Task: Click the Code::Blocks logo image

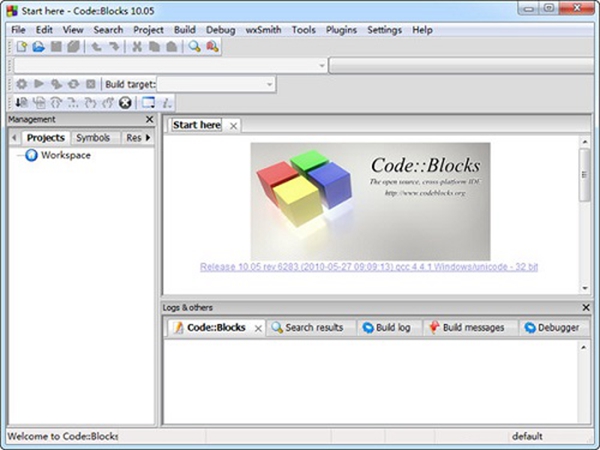Action: (370, 202)
